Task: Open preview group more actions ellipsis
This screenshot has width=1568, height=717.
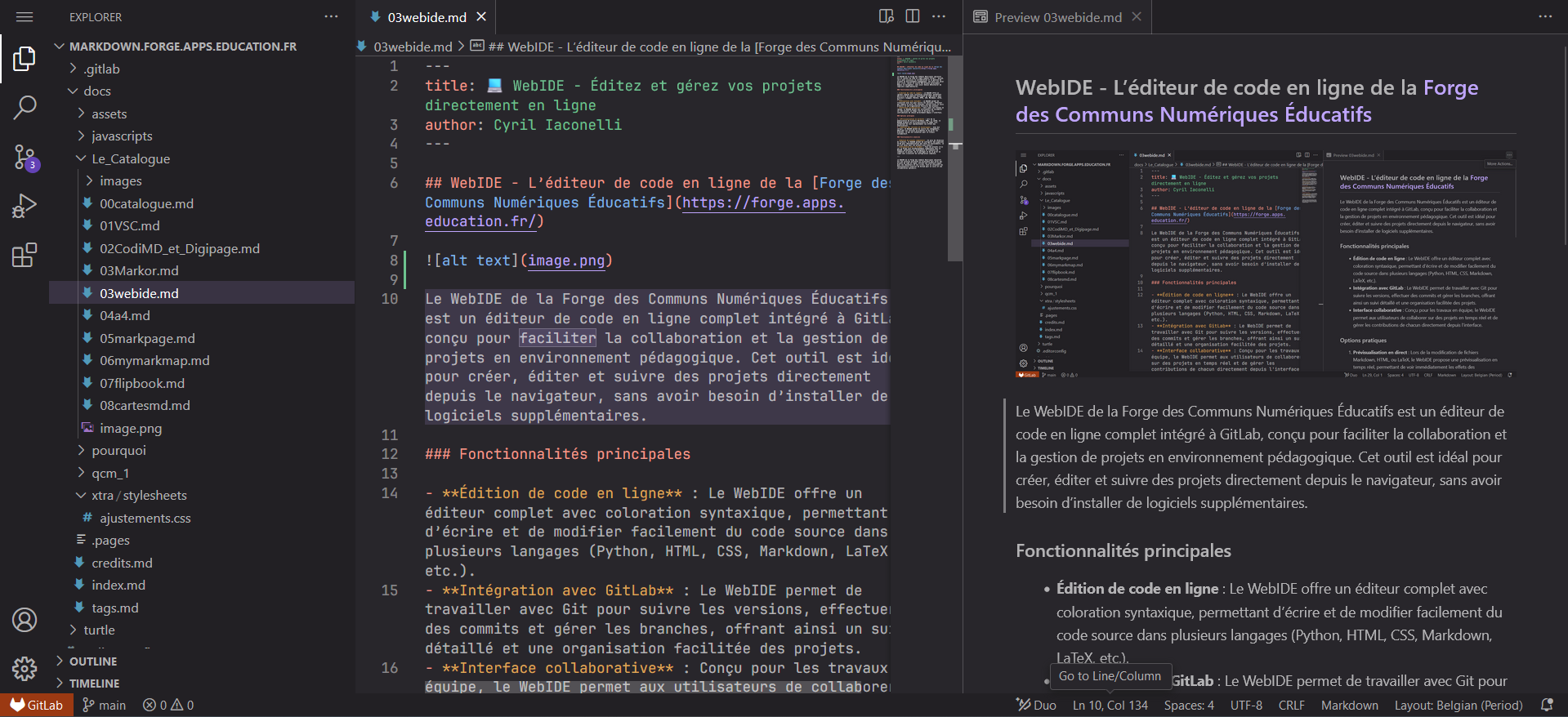Action: pos(1545,16)
